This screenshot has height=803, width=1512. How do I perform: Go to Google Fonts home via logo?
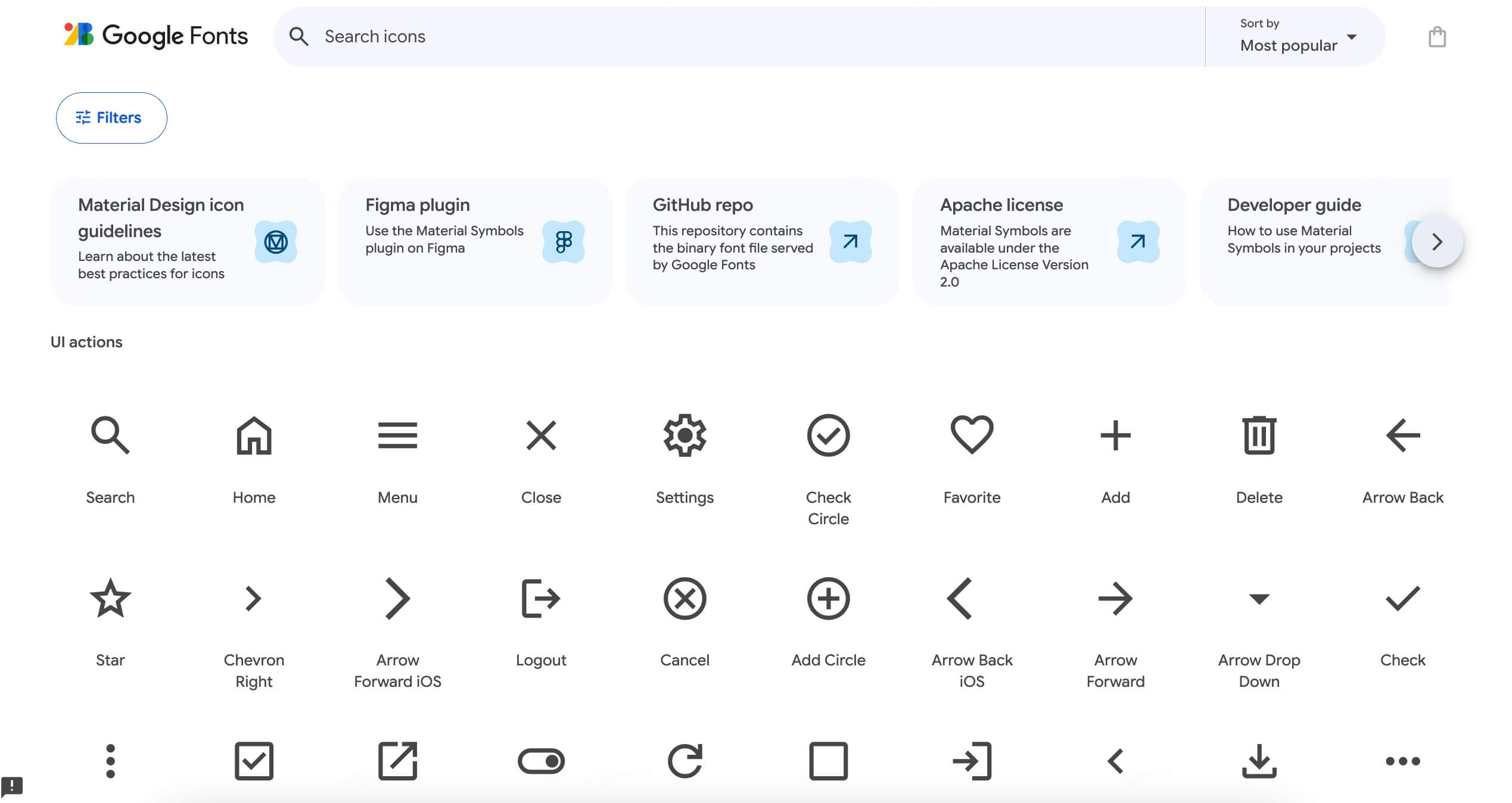point(155,36)
